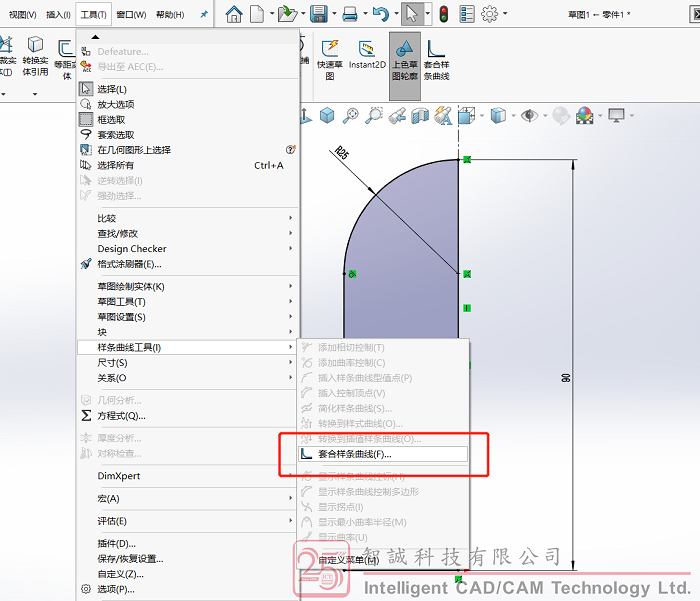Expand the New document dropdown arrow
Screen dimensions: 700x601
(271, 14)
